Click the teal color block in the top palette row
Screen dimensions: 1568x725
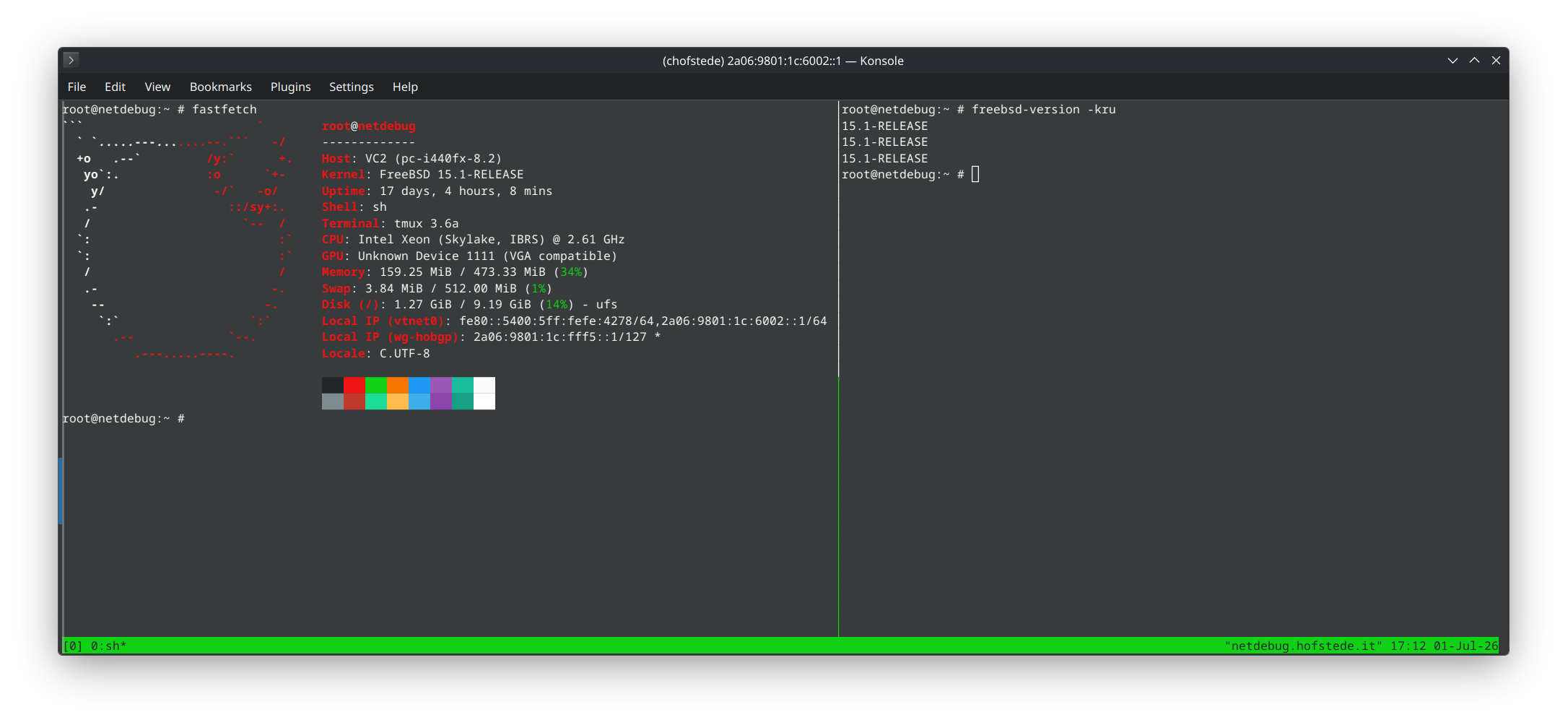tap(463, 385)
